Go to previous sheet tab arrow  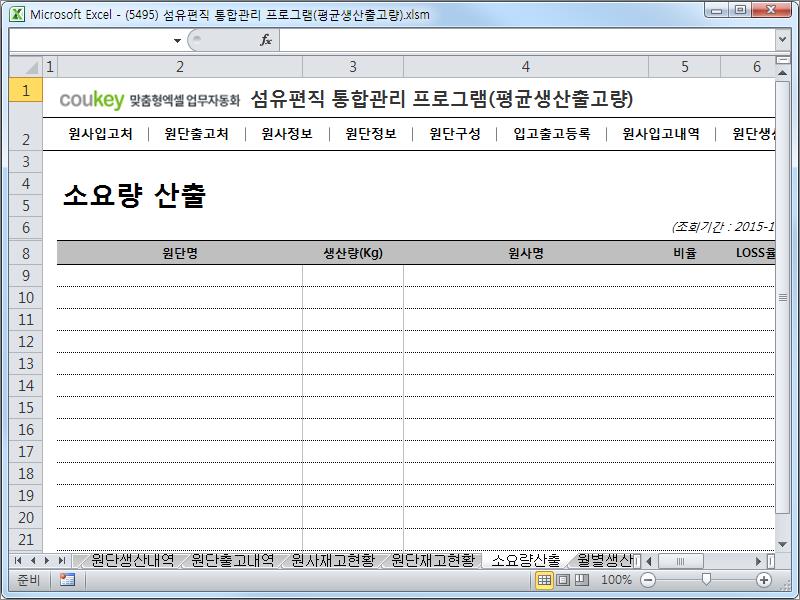(x=33, y=561)
